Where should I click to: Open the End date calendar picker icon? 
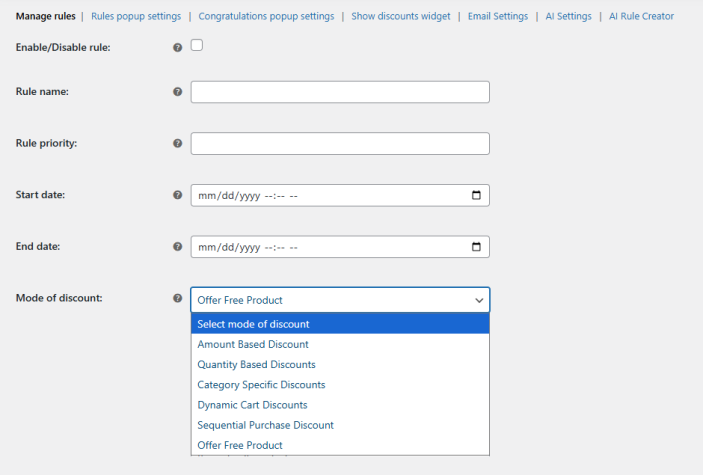click(x=476, y=246)
